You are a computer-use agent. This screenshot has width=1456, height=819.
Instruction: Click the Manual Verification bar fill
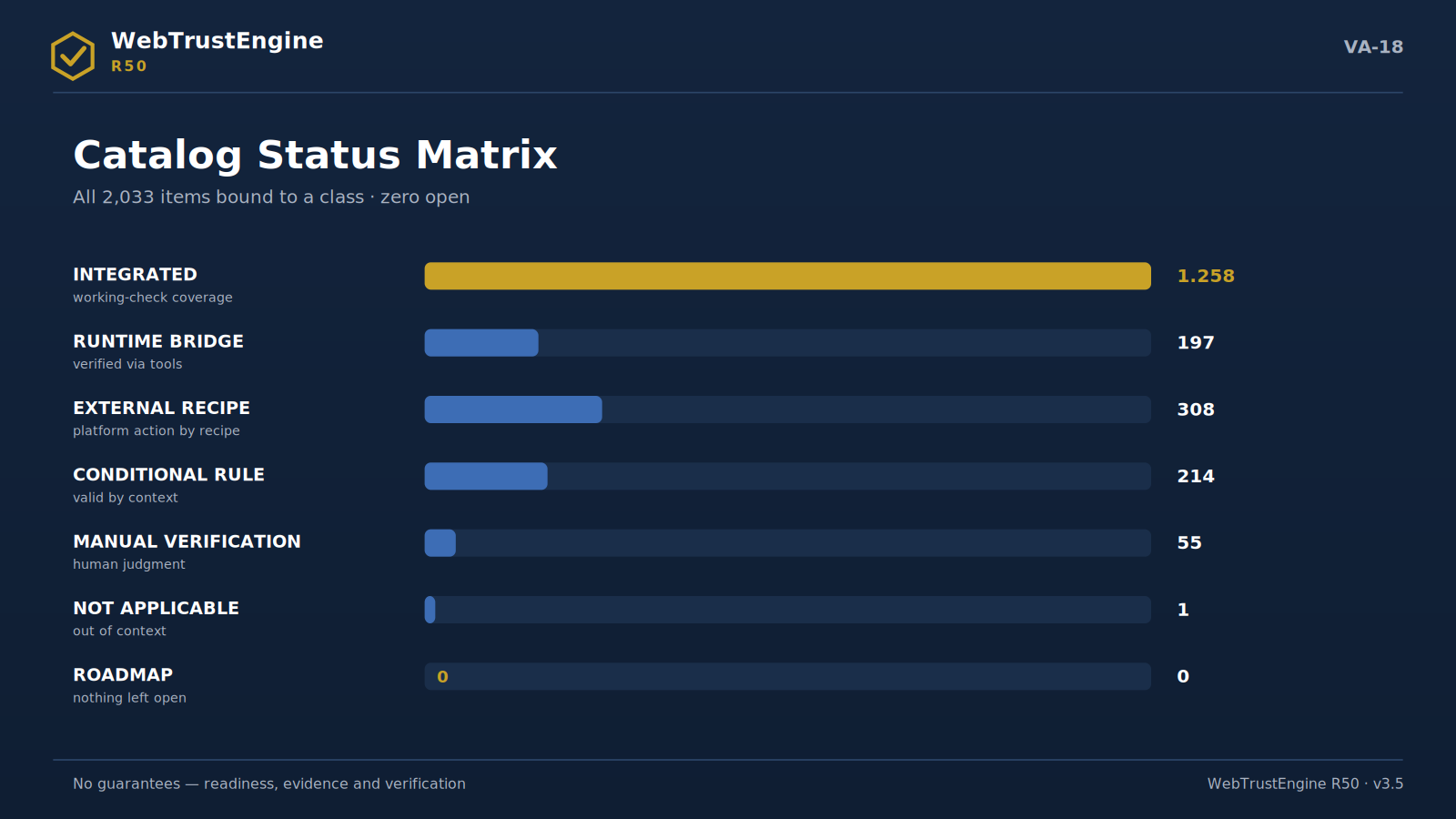tap(440, 543)
